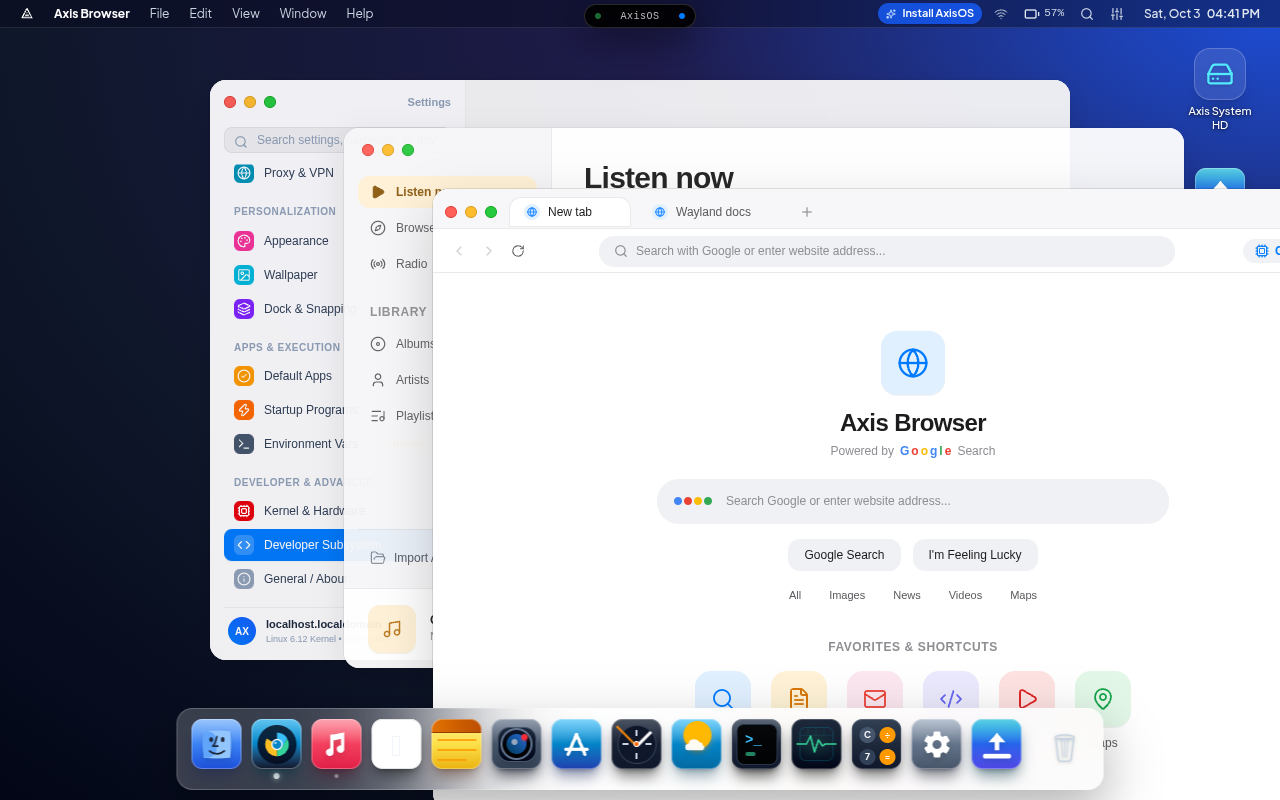Open System Settings gear in the dock

click(937, 744)
